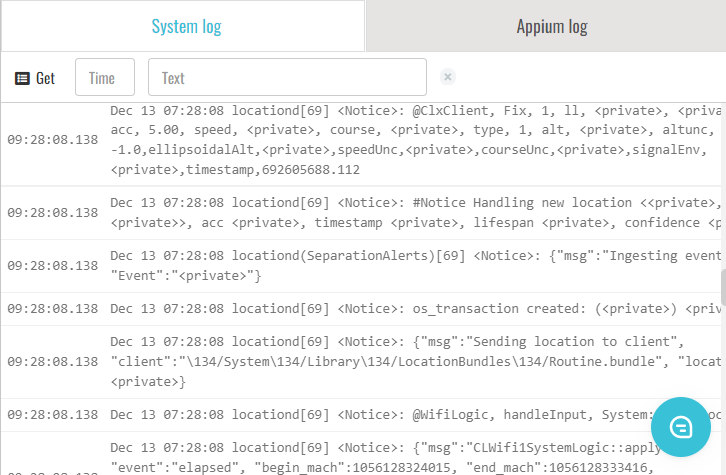Select the '@WifiLogic, handleInput' log entry
This screenshot has width=726, height=475.
(363, 415)
